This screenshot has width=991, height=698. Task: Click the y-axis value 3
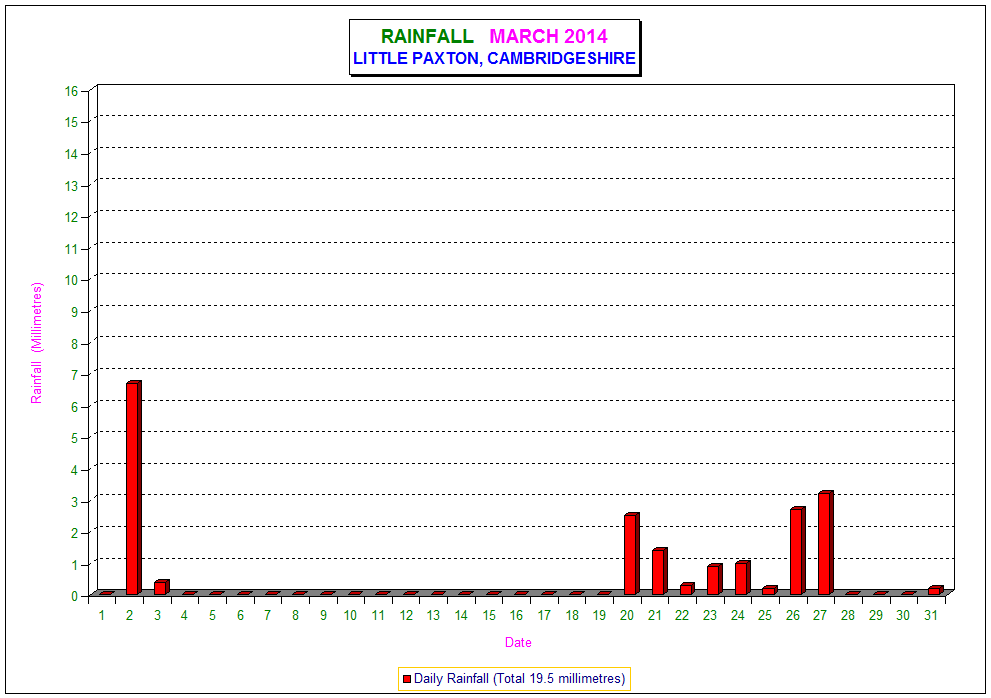[x=75, y=501]
